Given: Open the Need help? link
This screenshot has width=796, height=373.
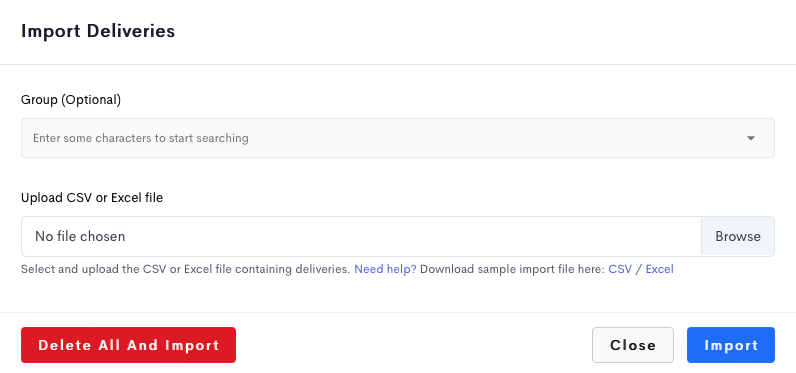Looking at the screenshot, I should coord(385,269).
